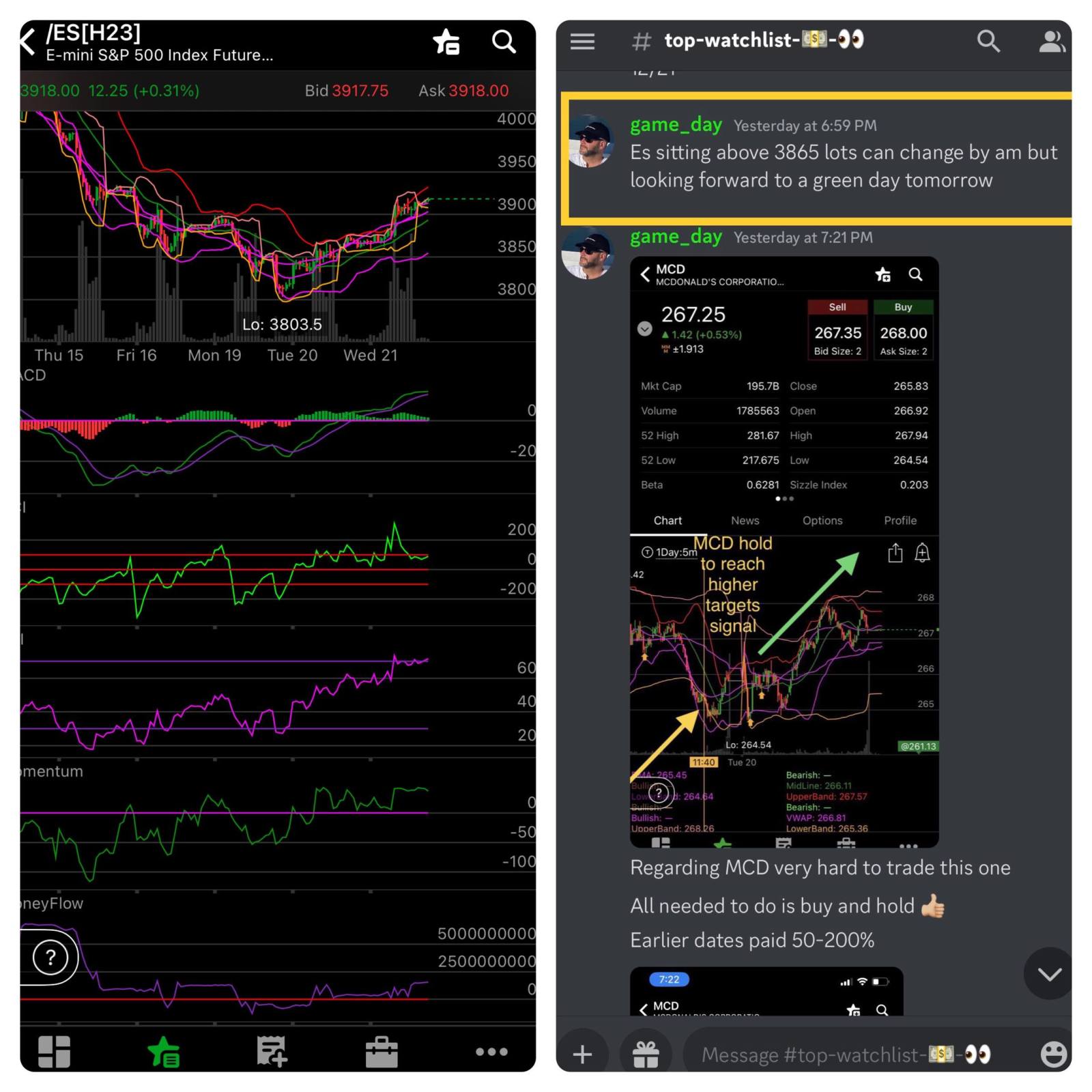Open the MCD screenshot image attachment
1092x1092 pixels.
tap(784, 552)
